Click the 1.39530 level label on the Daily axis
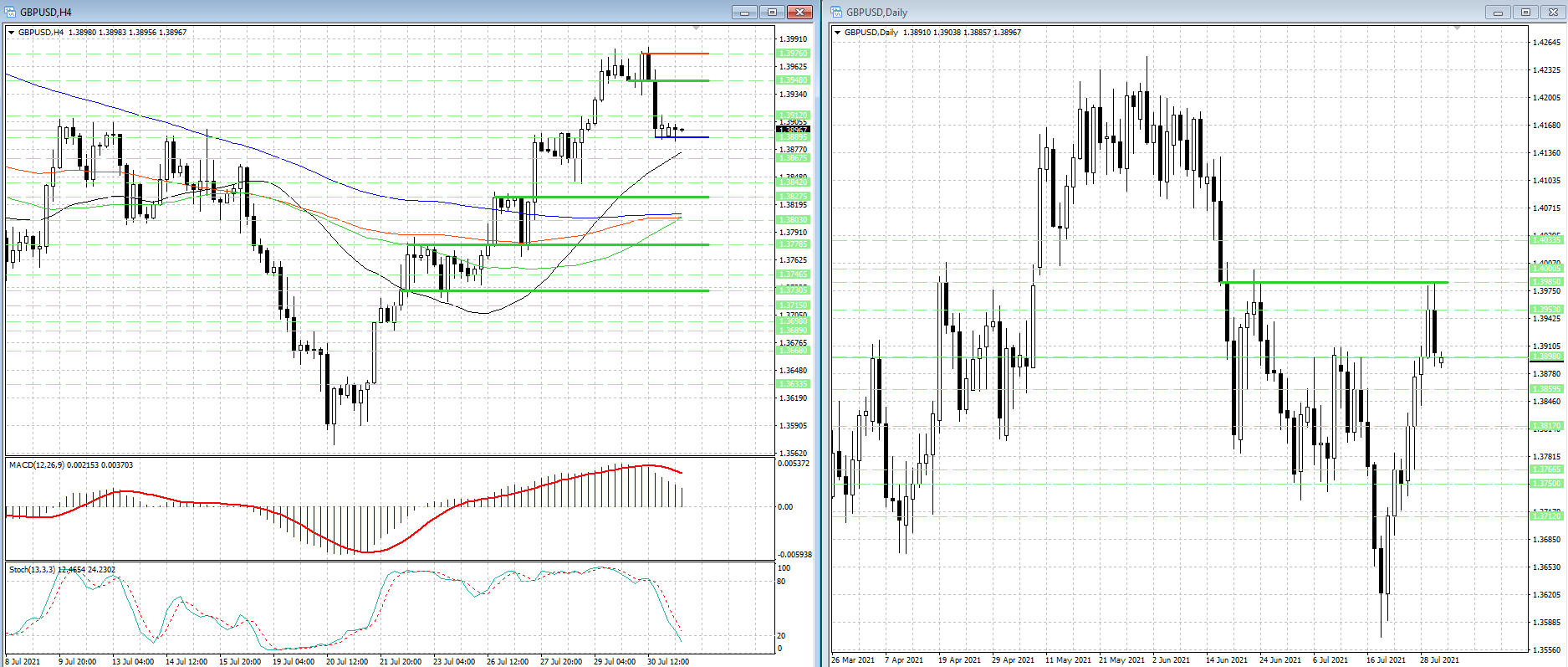The width and height of the screenshot is (1568, 667). click(1546, 310)
